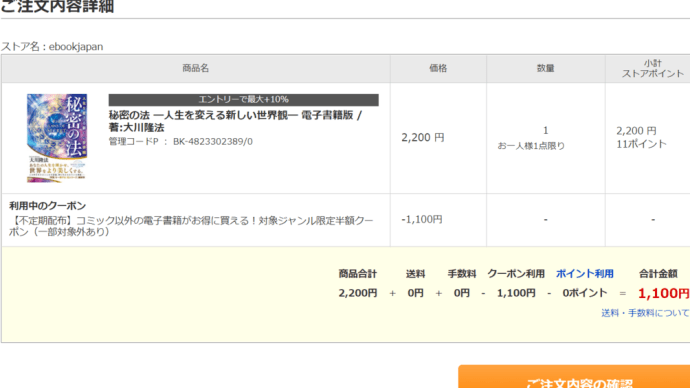
Task: Open the ポイント利用 link
Action: [584, 274]
